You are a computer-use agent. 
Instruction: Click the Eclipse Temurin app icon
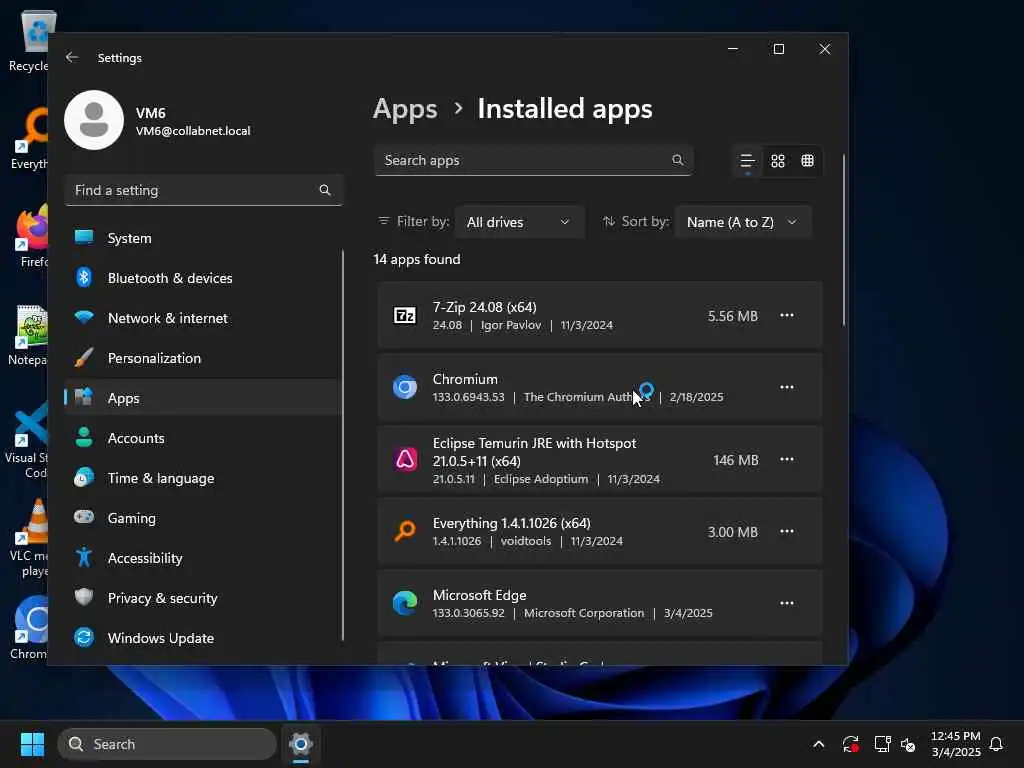405,459
